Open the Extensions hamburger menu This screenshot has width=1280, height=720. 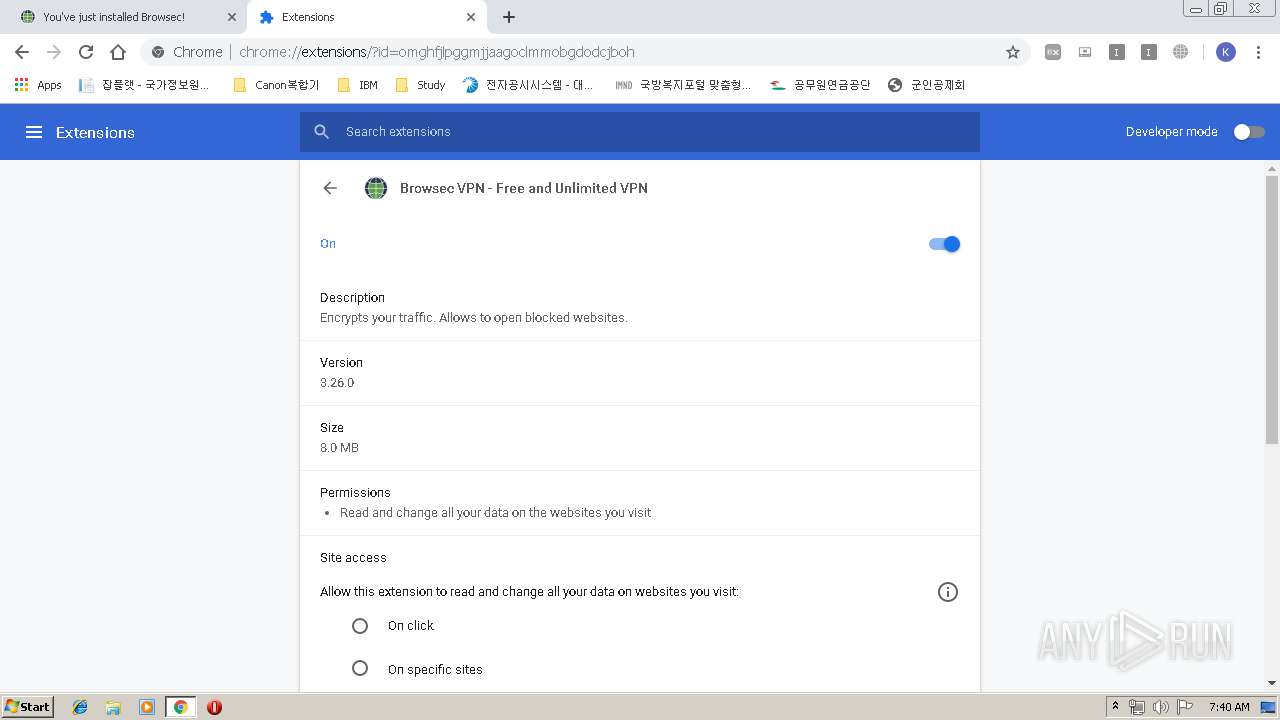tap(34, 132)
